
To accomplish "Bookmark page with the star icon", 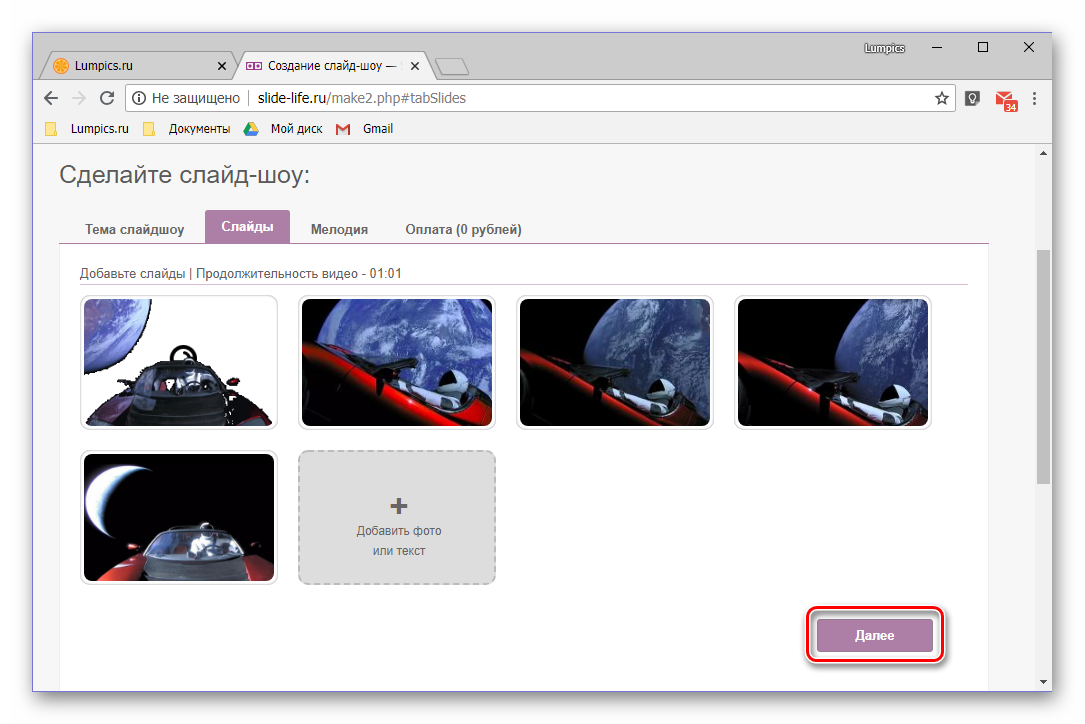I will pyautogui.click(x=941, y=98).
